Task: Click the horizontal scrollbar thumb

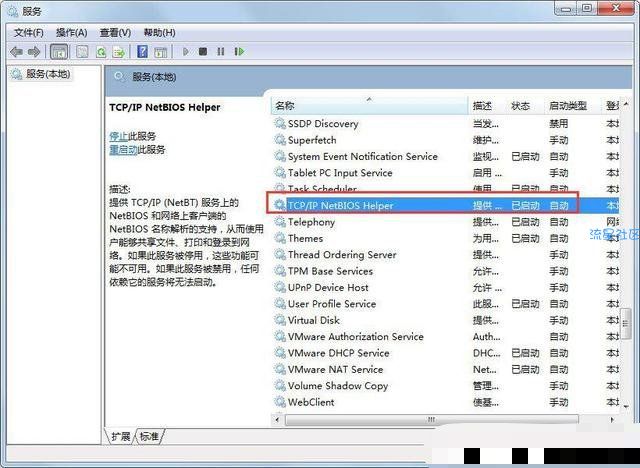Action: pos(432,420)
